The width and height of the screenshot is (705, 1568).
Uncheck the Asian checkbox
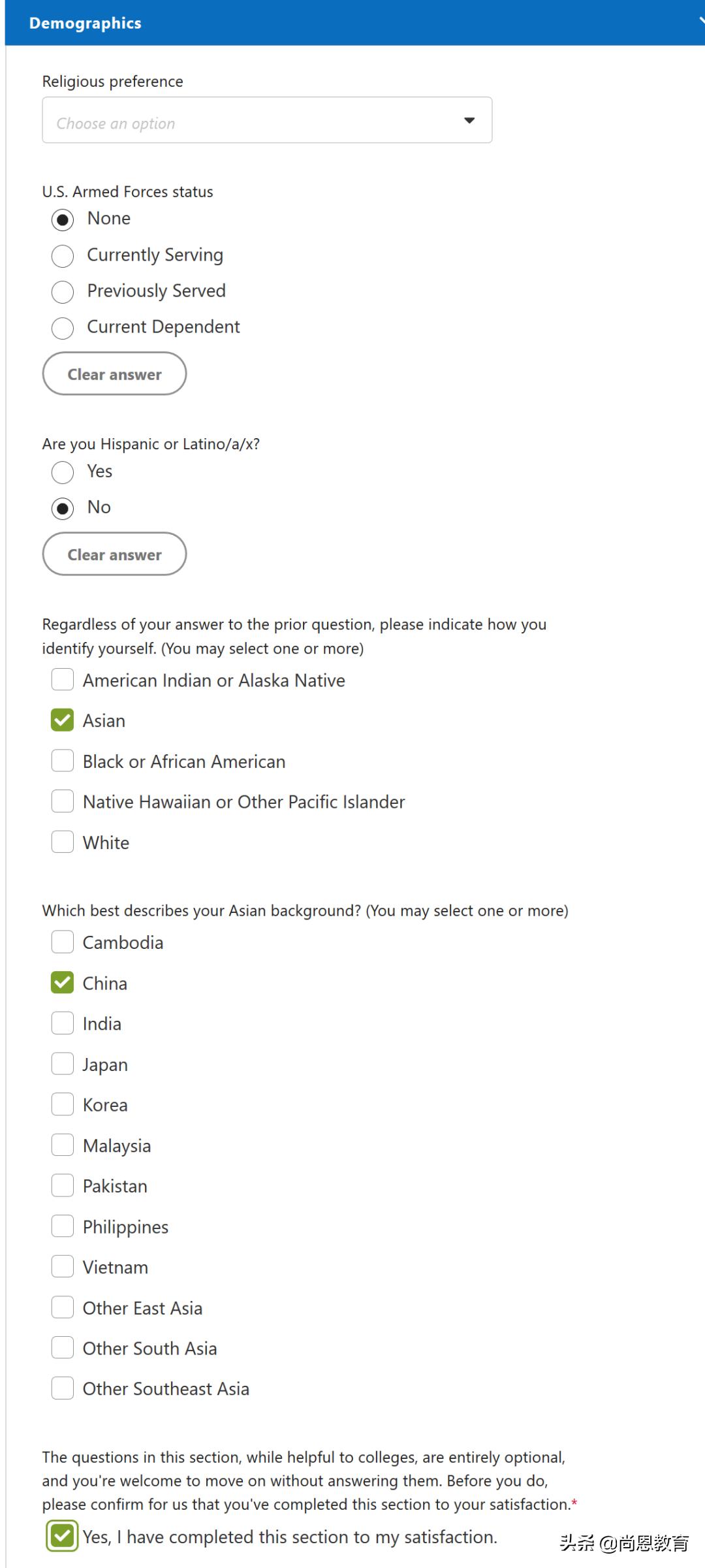click(63, 720)
